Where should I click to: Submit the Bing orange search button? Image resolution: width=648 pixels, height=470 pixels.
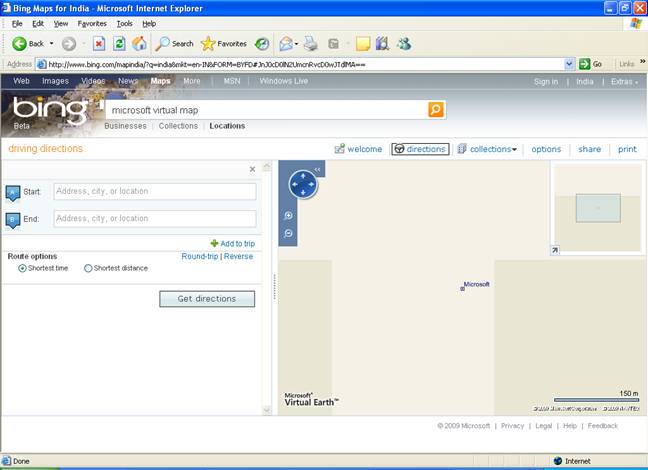point(436,110)
